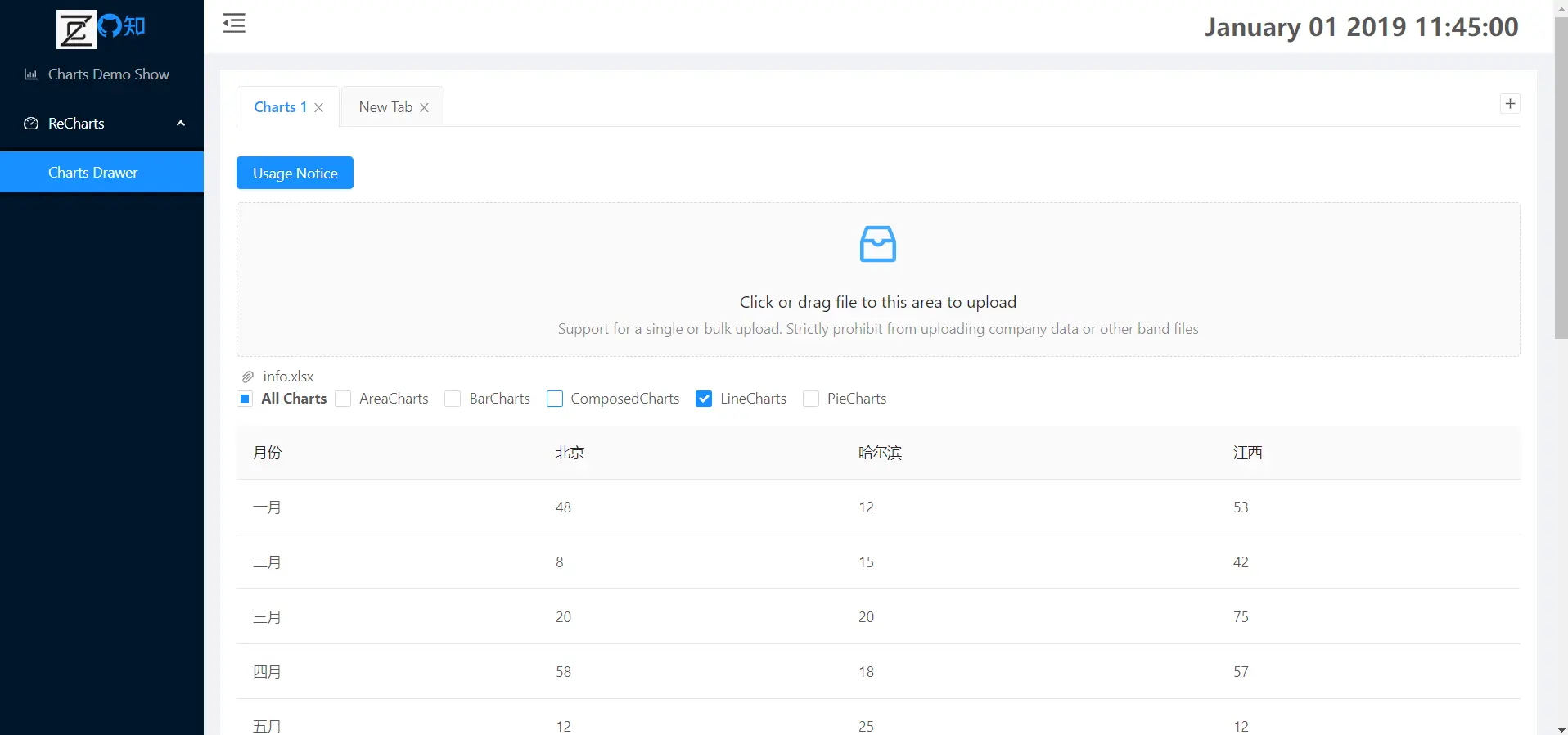Screen dimensions: 1568x735
Task: Check the ComposedCharts option
Action: pyautogui.click(x=555, y=399)
